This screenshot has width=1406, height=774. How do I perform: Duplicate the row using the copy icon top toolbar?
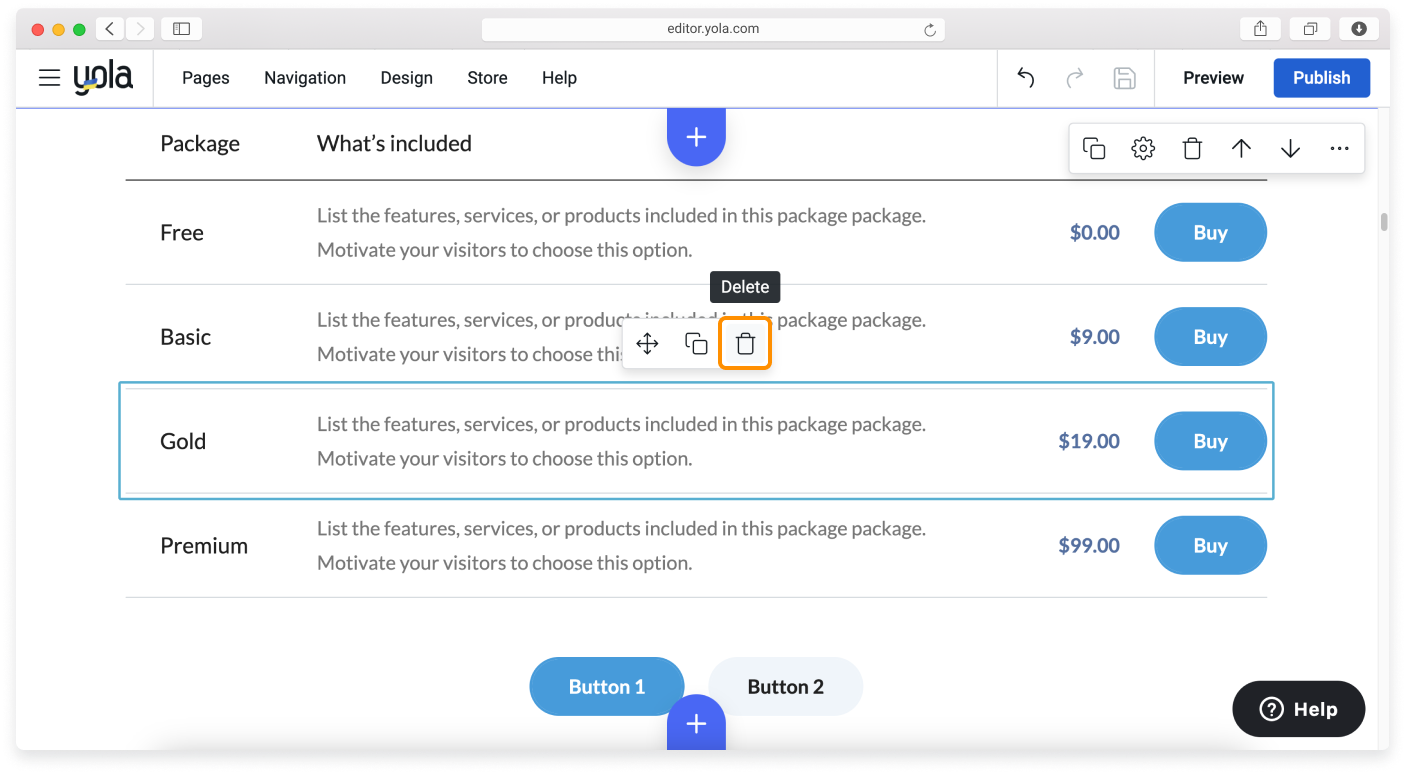click(x=1094, y=147)
